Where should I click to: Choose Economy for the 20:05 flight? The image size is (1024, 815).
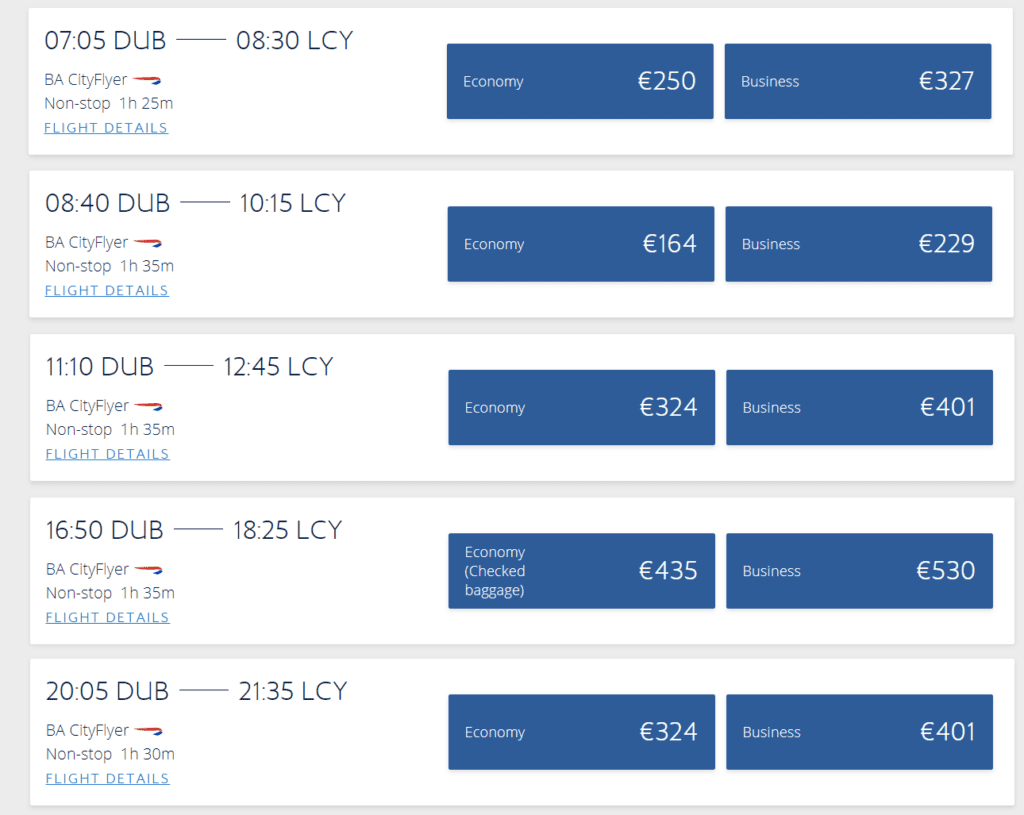(581, 731)
